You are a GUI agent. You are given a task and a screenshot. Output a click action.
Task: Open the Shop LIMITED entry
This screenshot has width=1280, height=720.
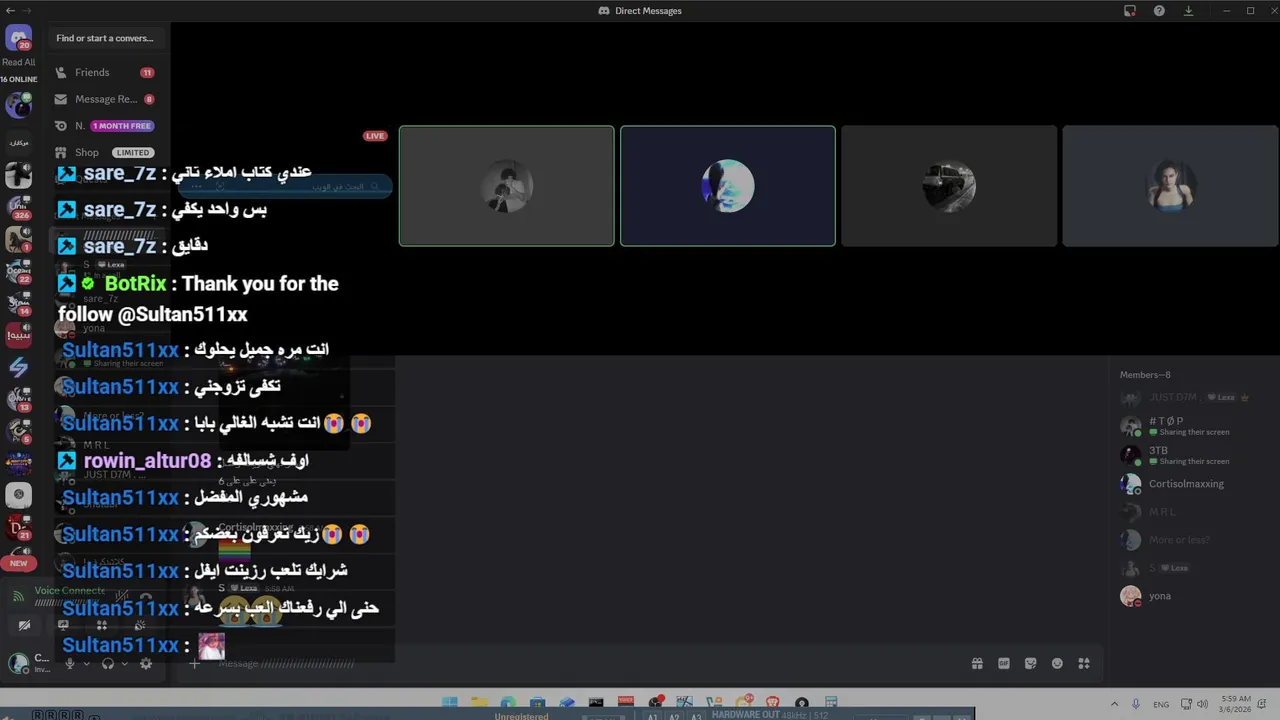105,152
